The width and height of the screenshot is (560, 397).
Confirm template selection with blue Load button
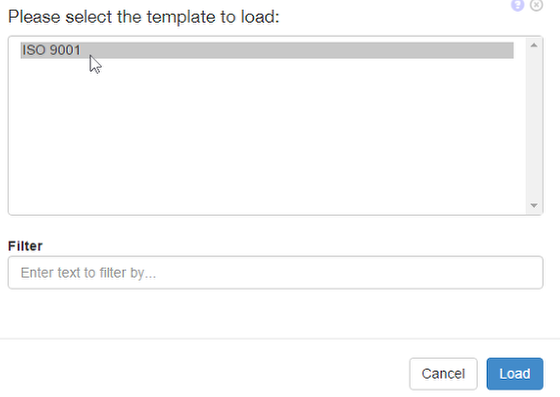(515, 373)
